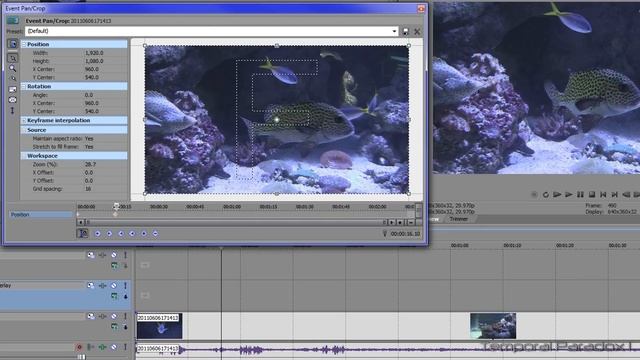Click Stop in preview transport

(591, 195)
